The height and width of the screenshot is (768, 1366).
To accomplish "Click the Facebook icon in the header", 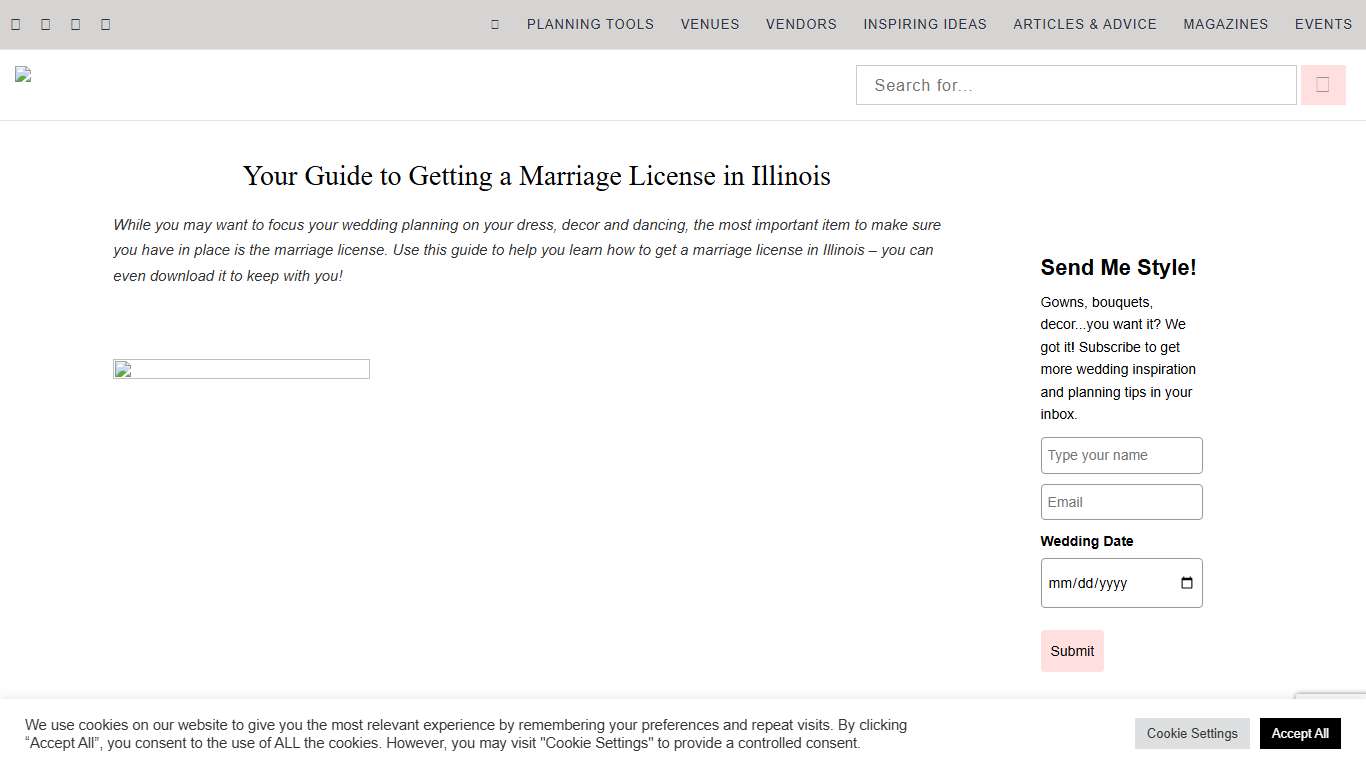I will [15, 24].
